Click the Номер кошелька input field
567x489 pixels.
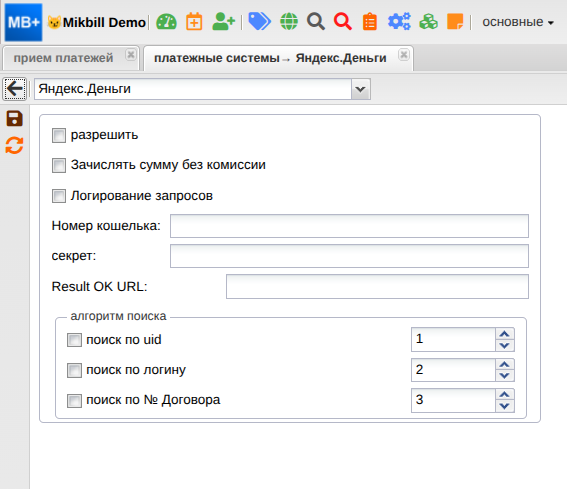point(349,226)
